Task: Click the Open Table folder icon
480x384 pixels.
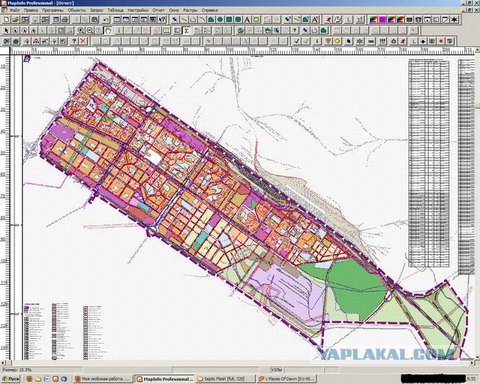Action: 15,20
